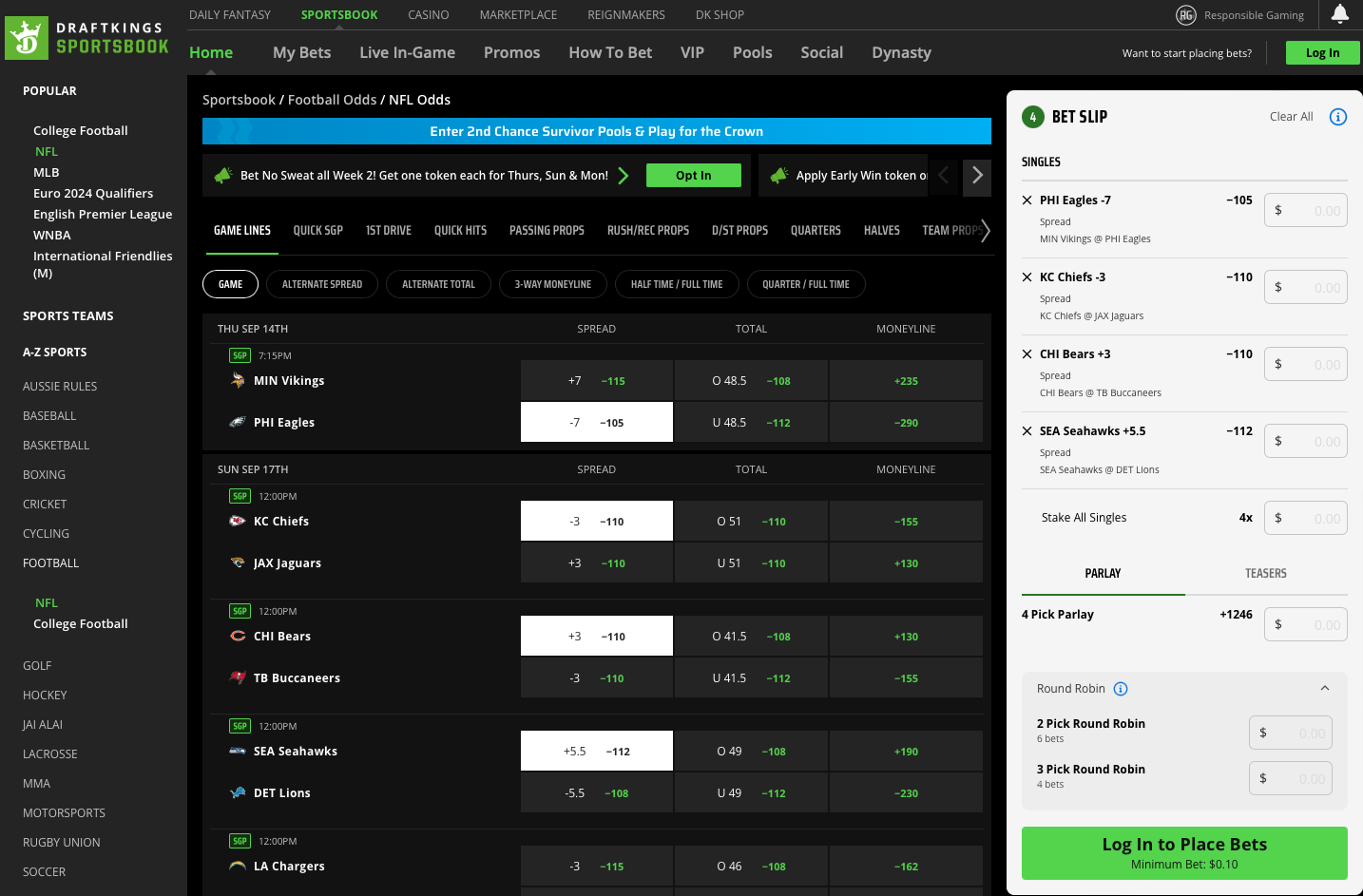This screenshot has width=1363, height=896.
Task: Open BASKETBALL in A-Z Sports list
Action: click(x=56, y=446)
